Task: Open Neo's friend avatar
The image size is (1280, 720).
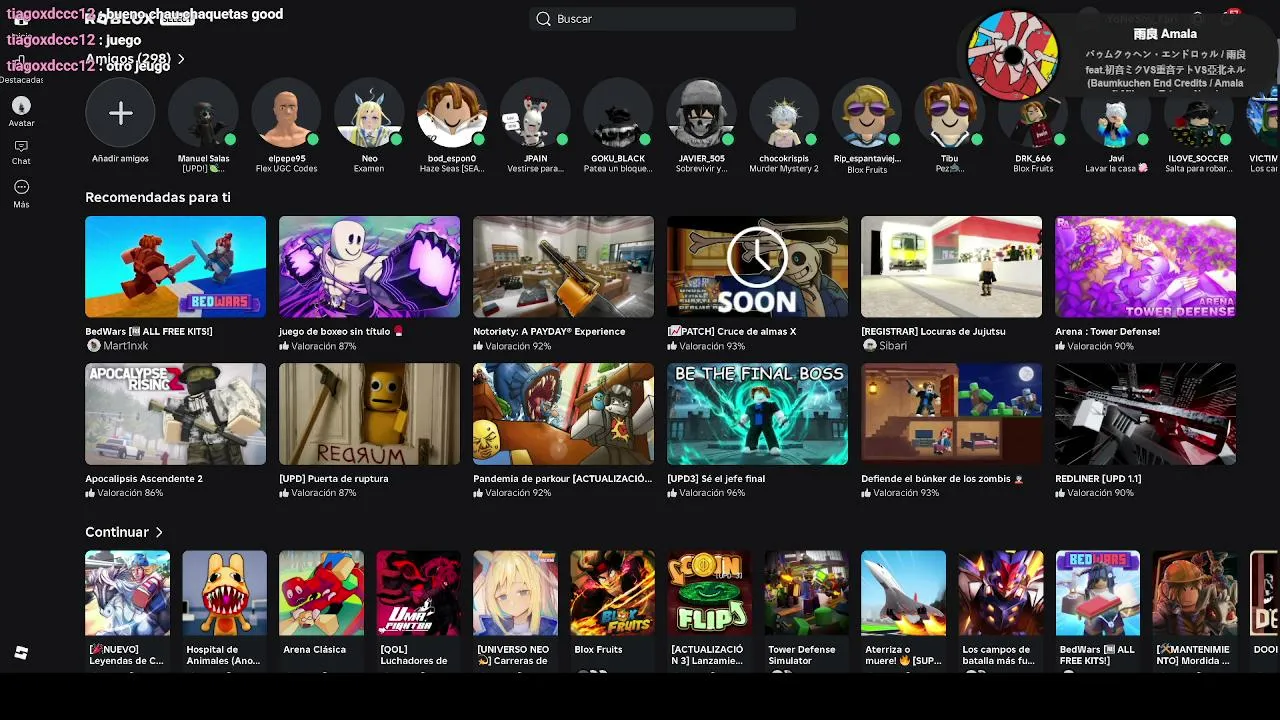Action: 369,113
